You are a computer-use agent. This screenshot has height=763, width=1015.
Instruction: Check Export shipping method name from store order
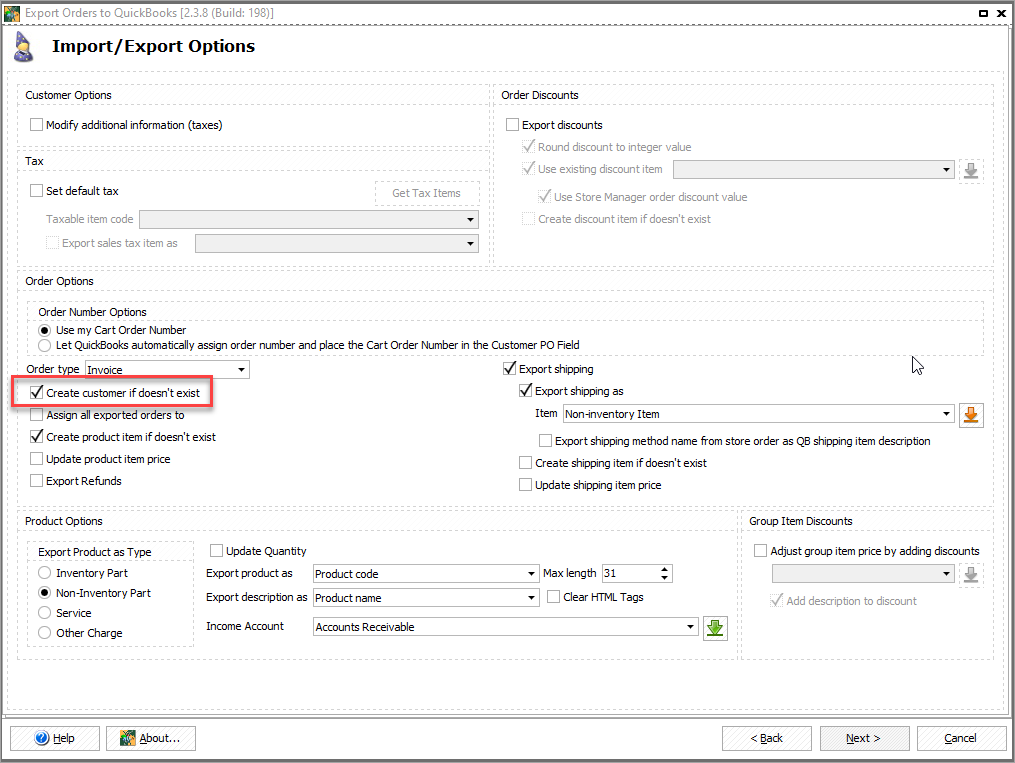point(546,440)
